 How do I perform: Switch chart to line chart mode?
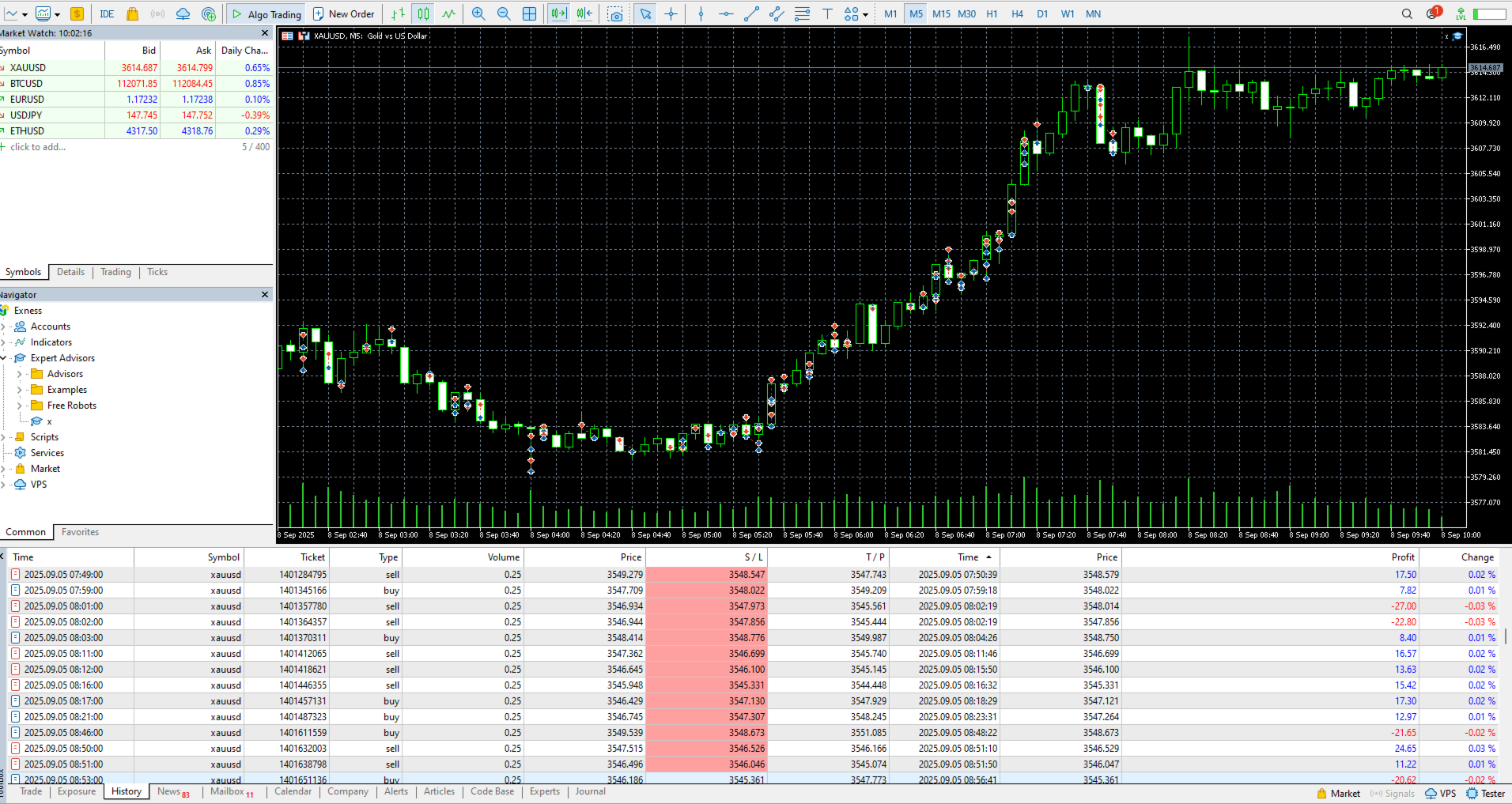[448, 13]
